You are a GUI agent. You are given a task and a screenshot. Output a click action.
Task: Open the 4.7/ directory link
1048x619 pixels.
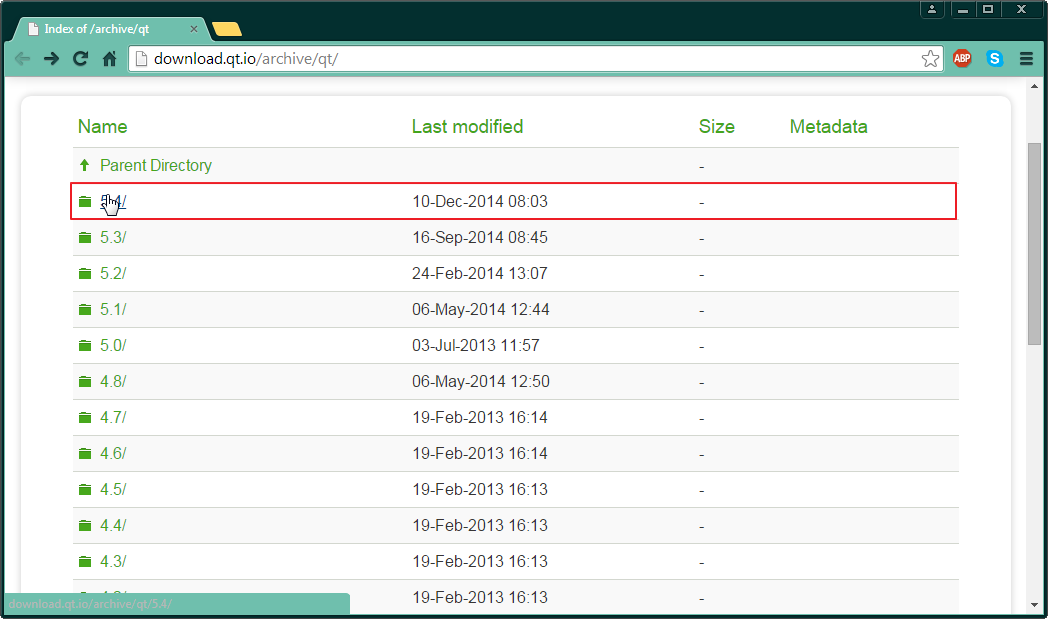[113, 418]
